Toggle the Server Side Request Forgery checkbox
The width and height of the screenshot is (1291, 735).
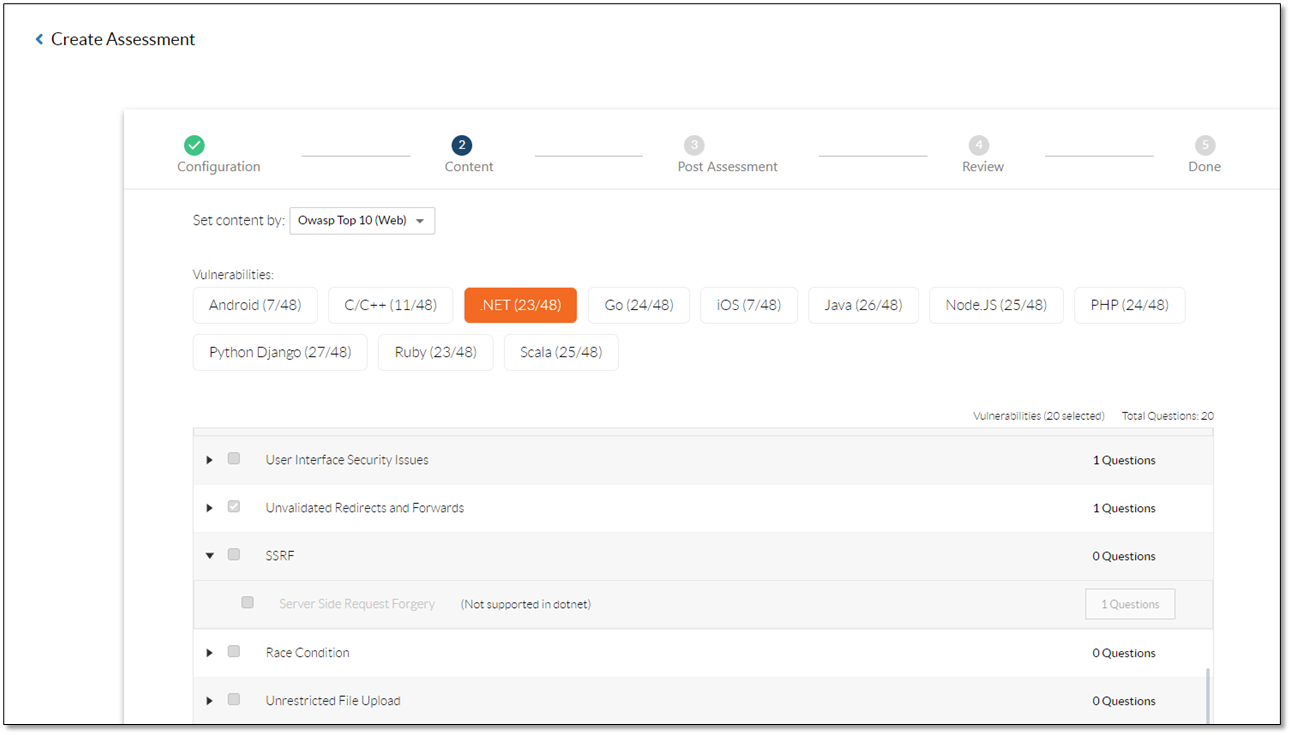point(248,603)
